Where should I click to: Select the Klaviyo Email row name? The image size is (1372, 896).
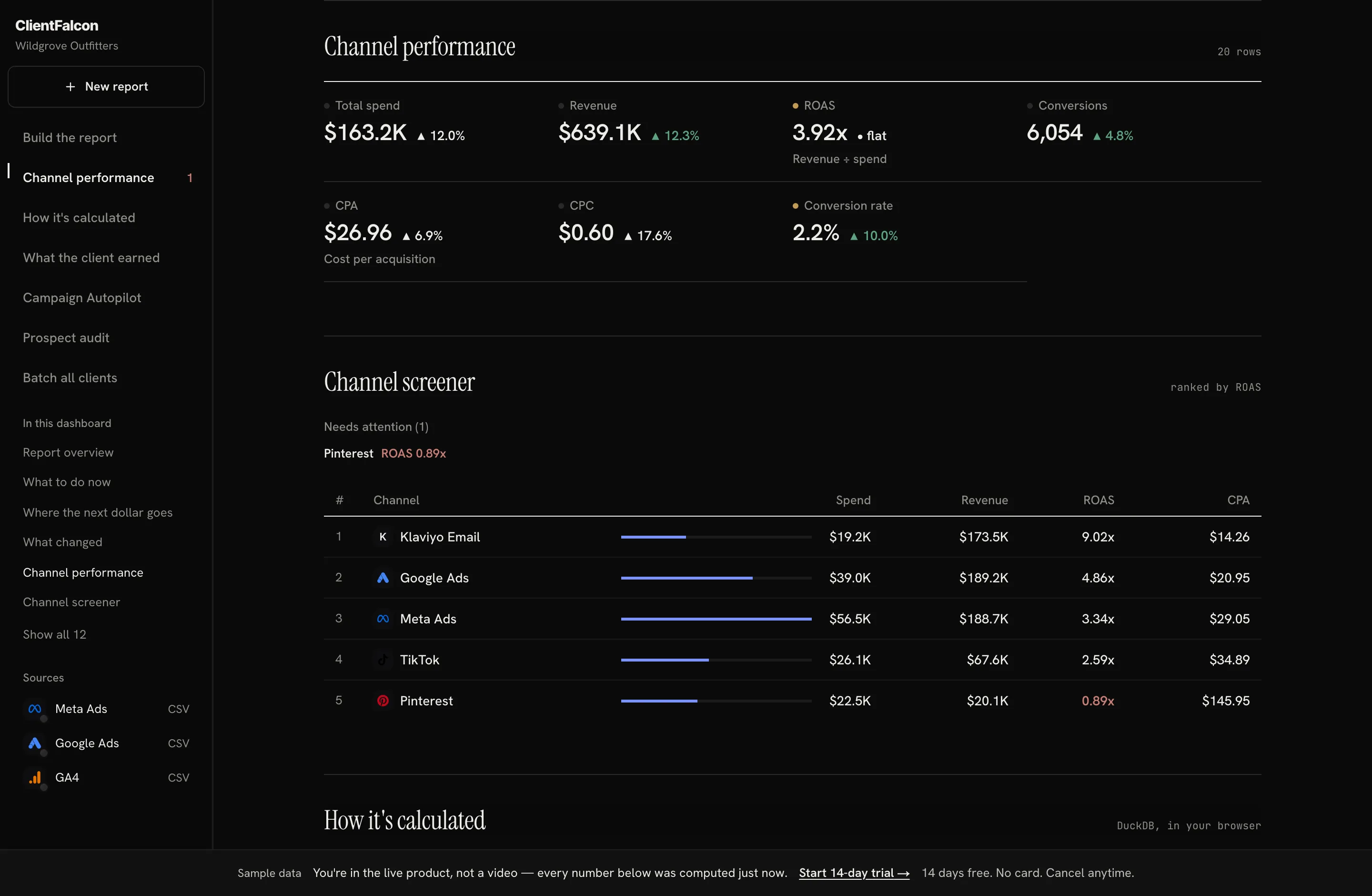click(x=440, y=537)
